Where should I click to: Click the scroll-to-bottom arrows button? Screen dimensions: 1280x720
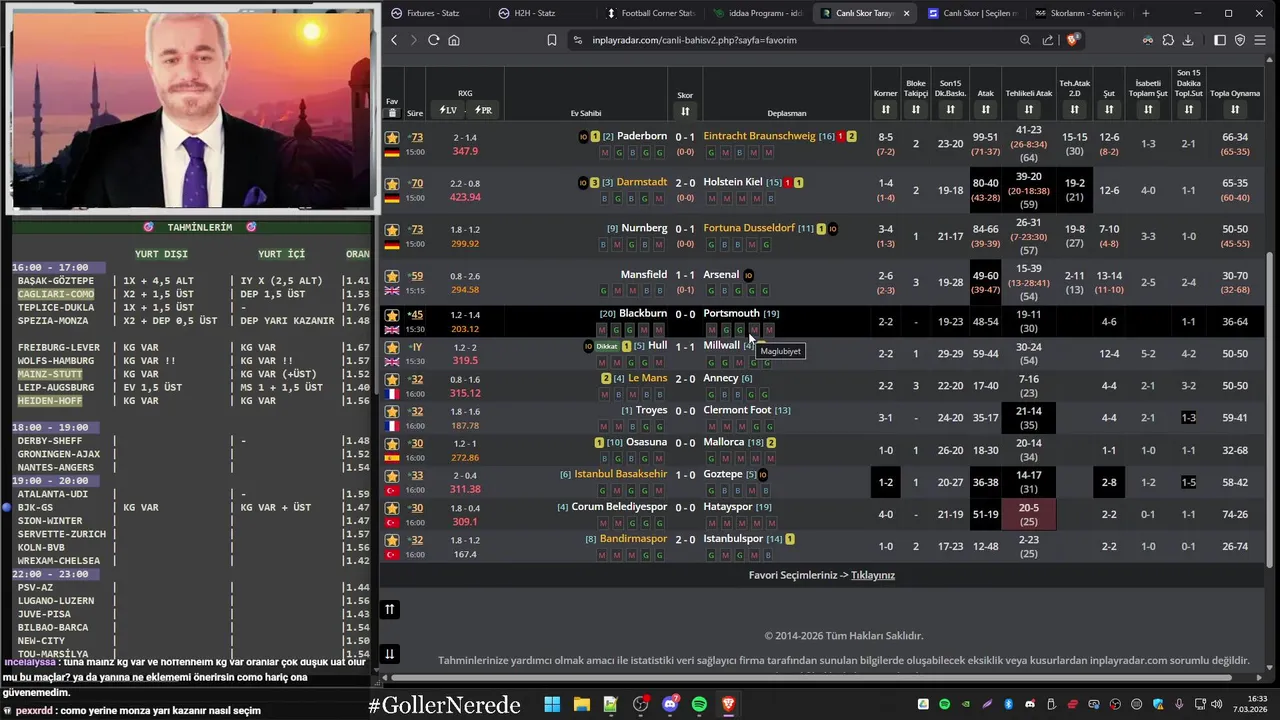click(x=390, y=654)
